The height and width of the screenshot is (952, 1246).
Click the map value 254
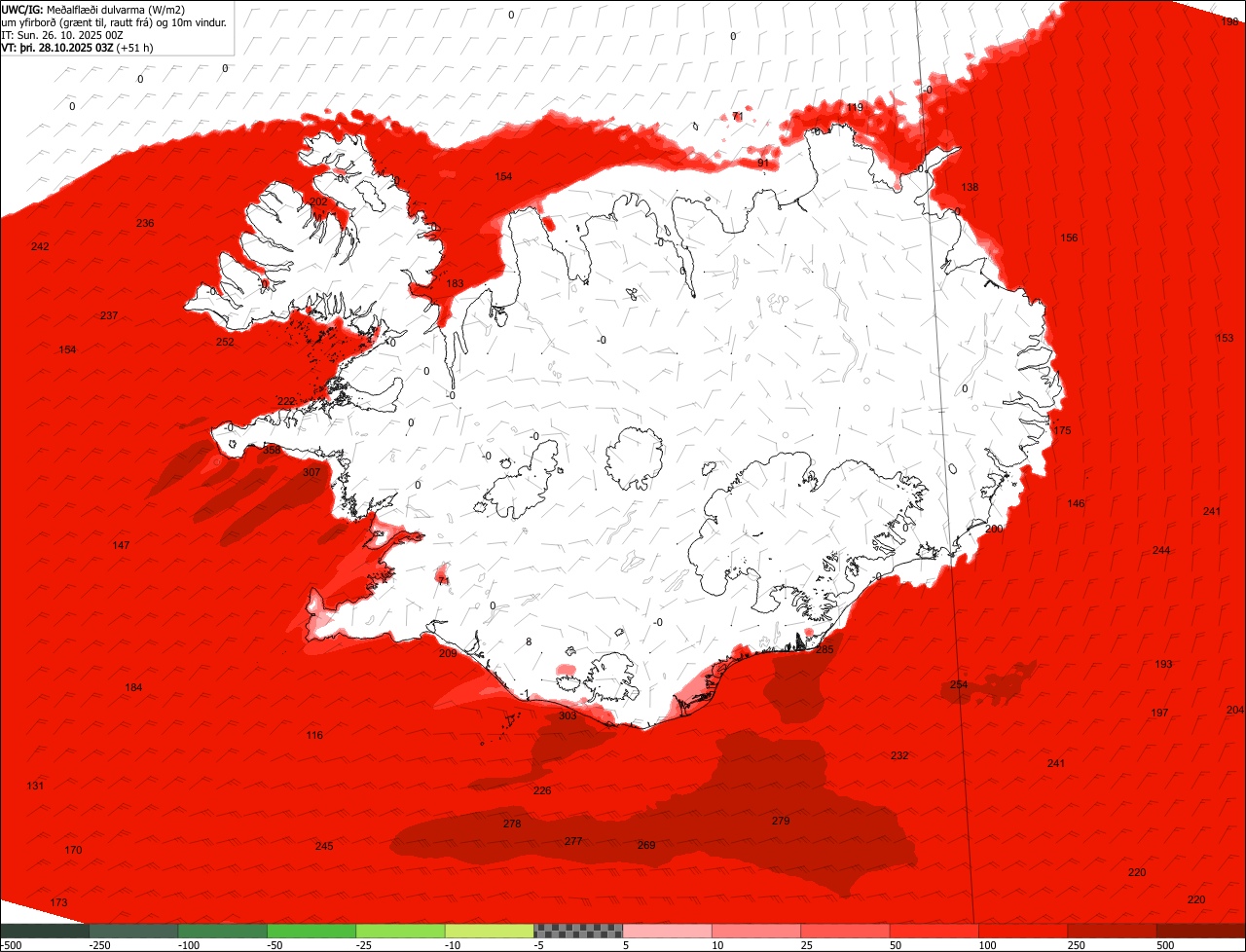click(x=959, y=685)
